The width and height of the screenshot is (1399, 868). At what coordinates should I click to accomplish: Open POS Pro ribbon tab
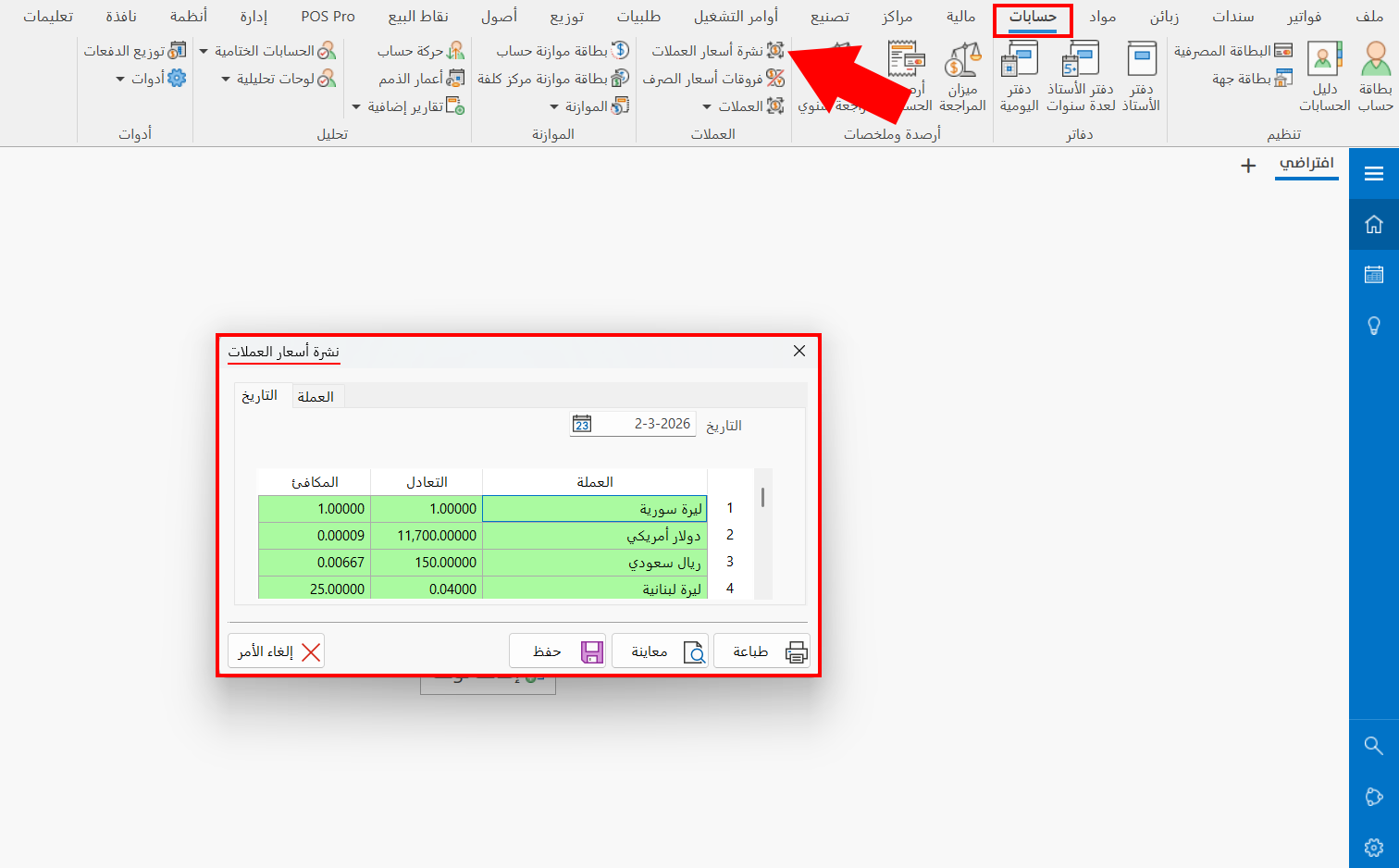[x=328, y=17]
